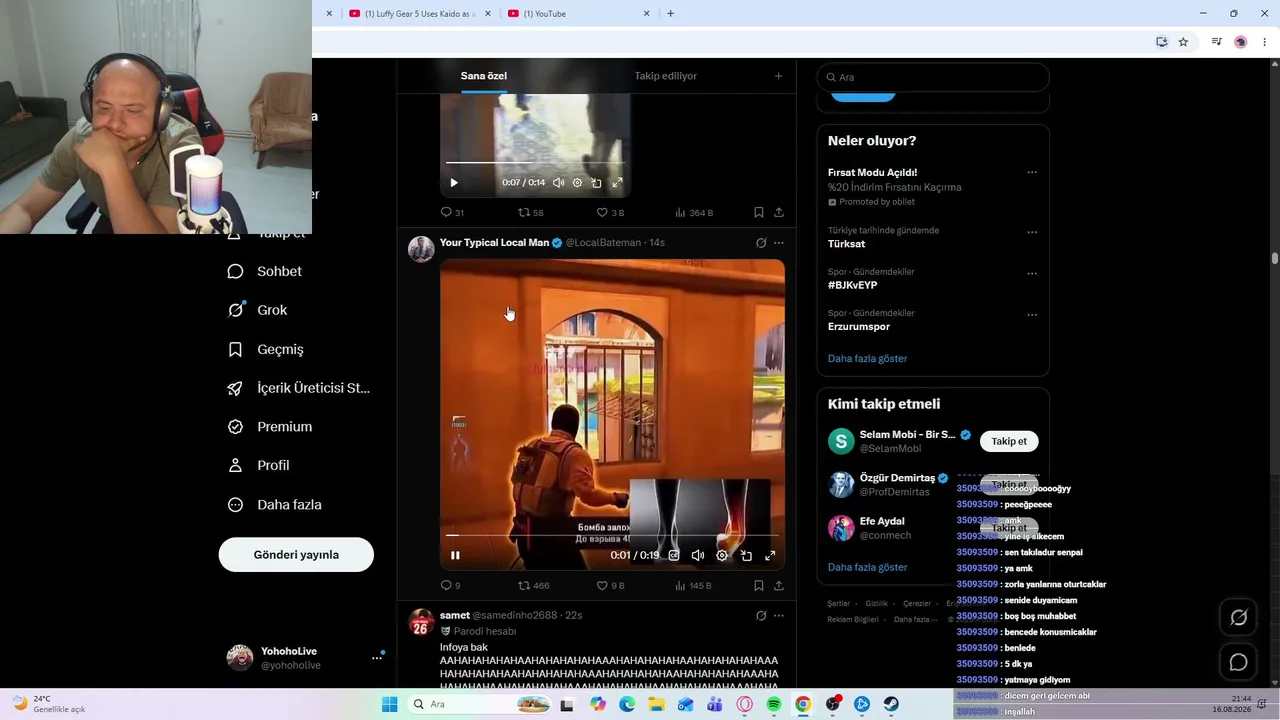Image resolution: width=1280 pixels, height=720 pixels.
Task: Open options for the Türksat trend
Action: pos(1032,232)
